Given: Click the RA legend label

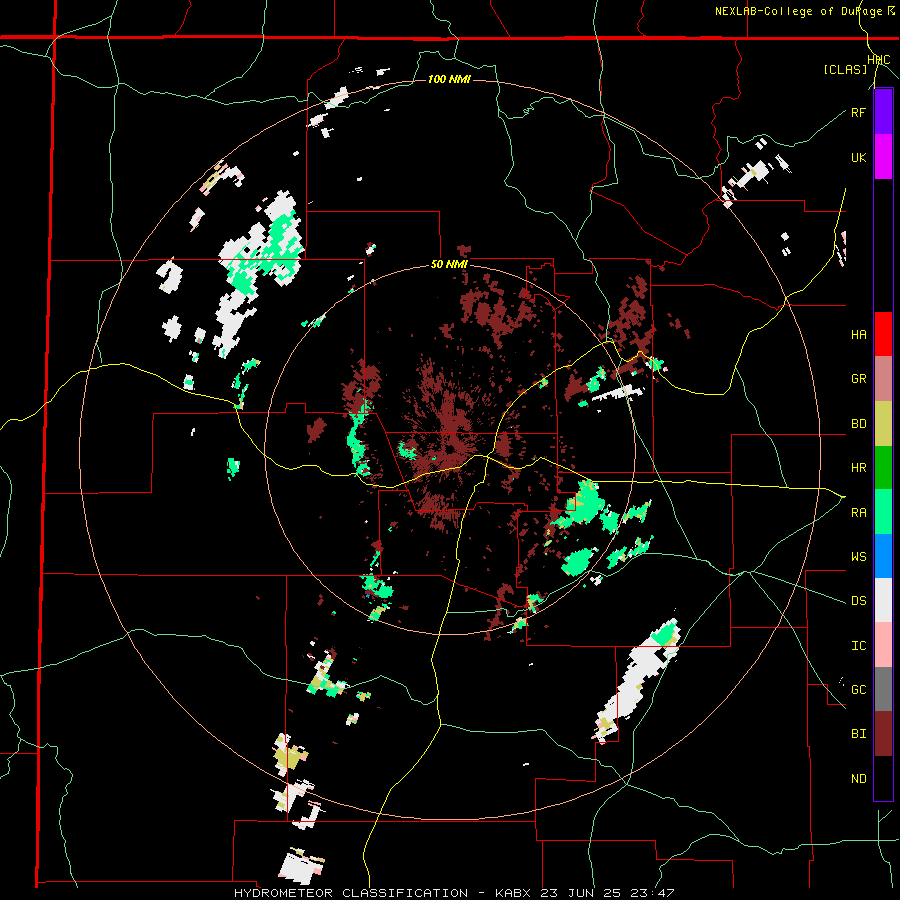Looking at the screenshot, I should pyautogui.click(x=859, y=513).
